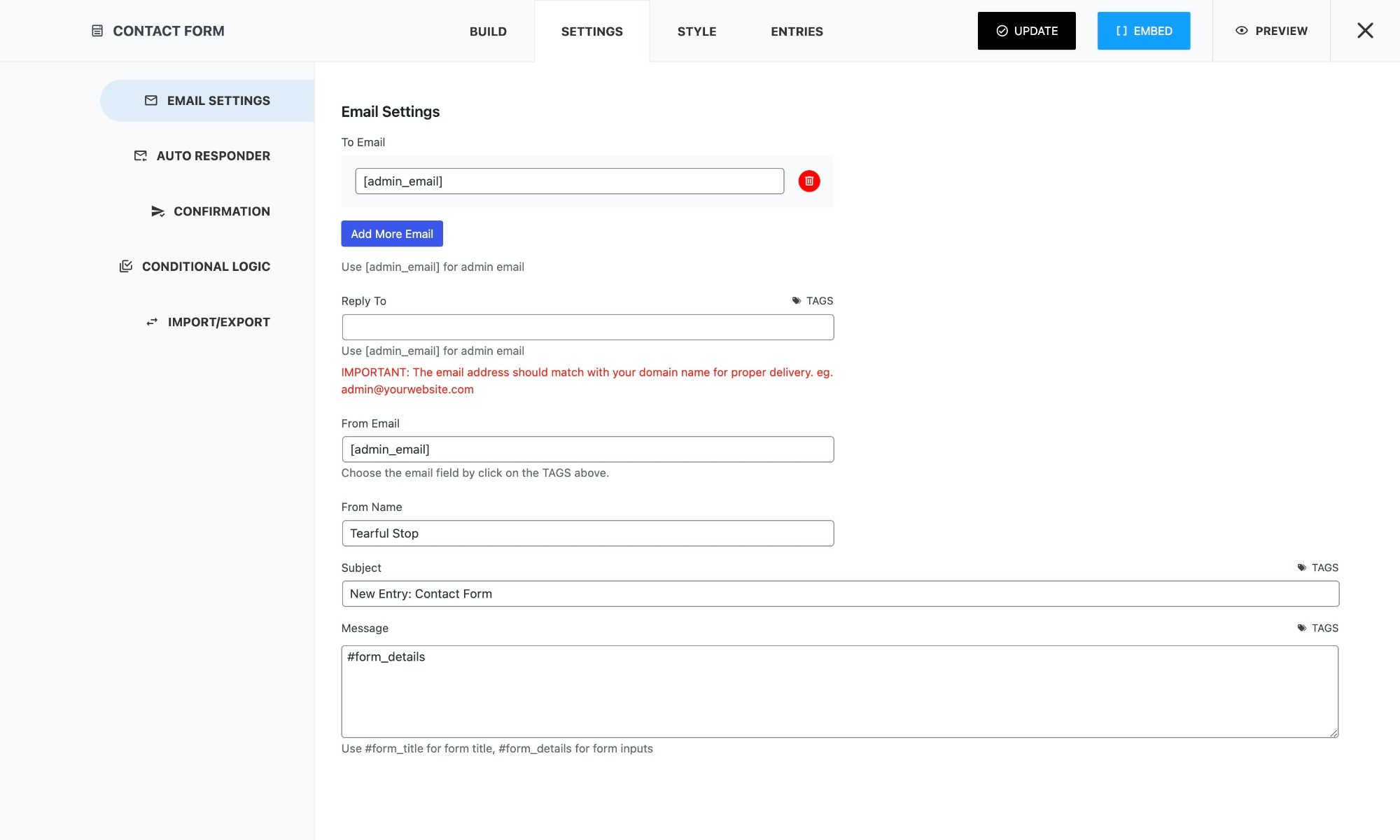The width and height of the screenshot is (1400, 840).
Task: Preview the contact form
Action: 1271,31
